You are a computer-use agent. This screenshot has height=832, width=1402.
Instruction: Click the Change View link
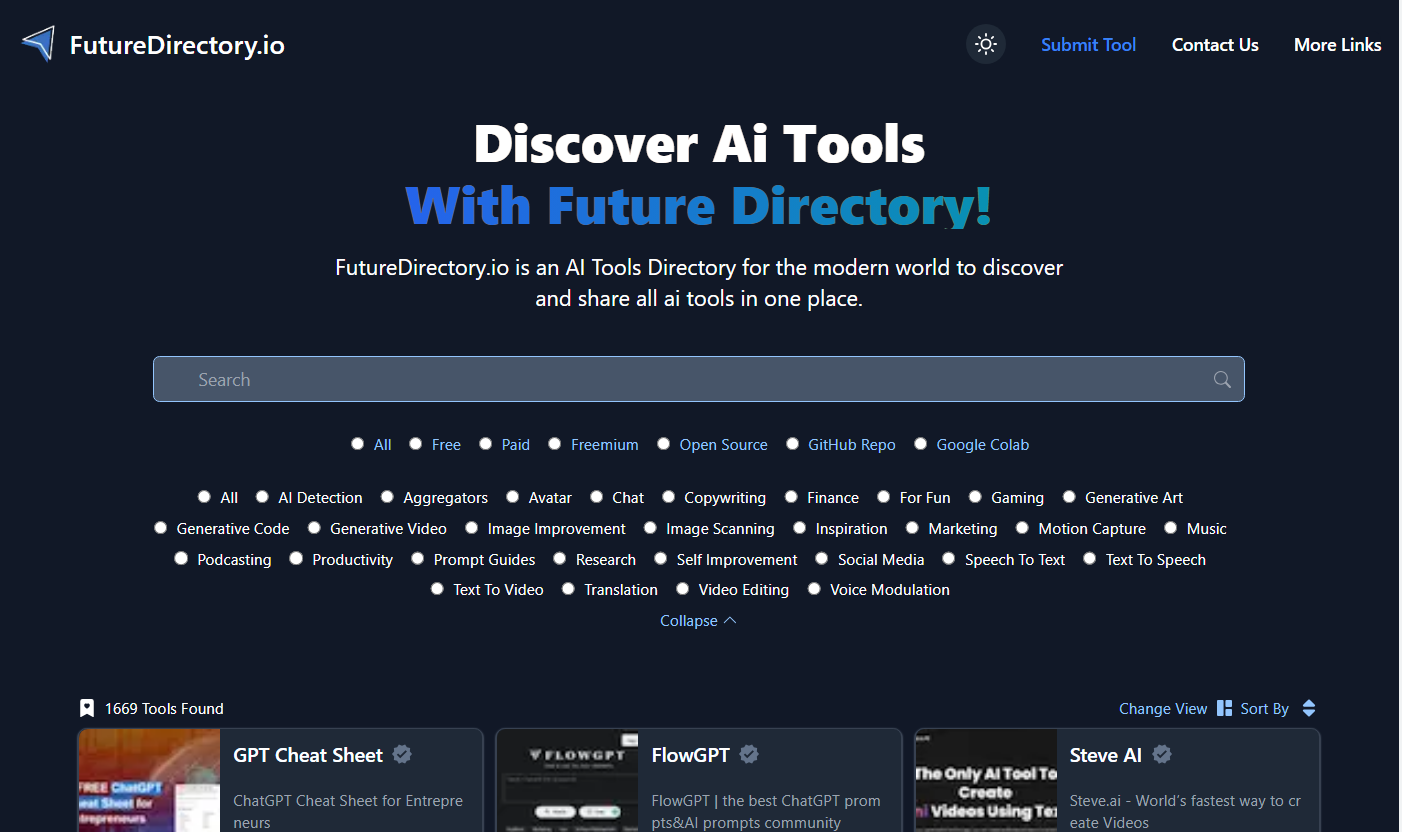pos(1163,708)
